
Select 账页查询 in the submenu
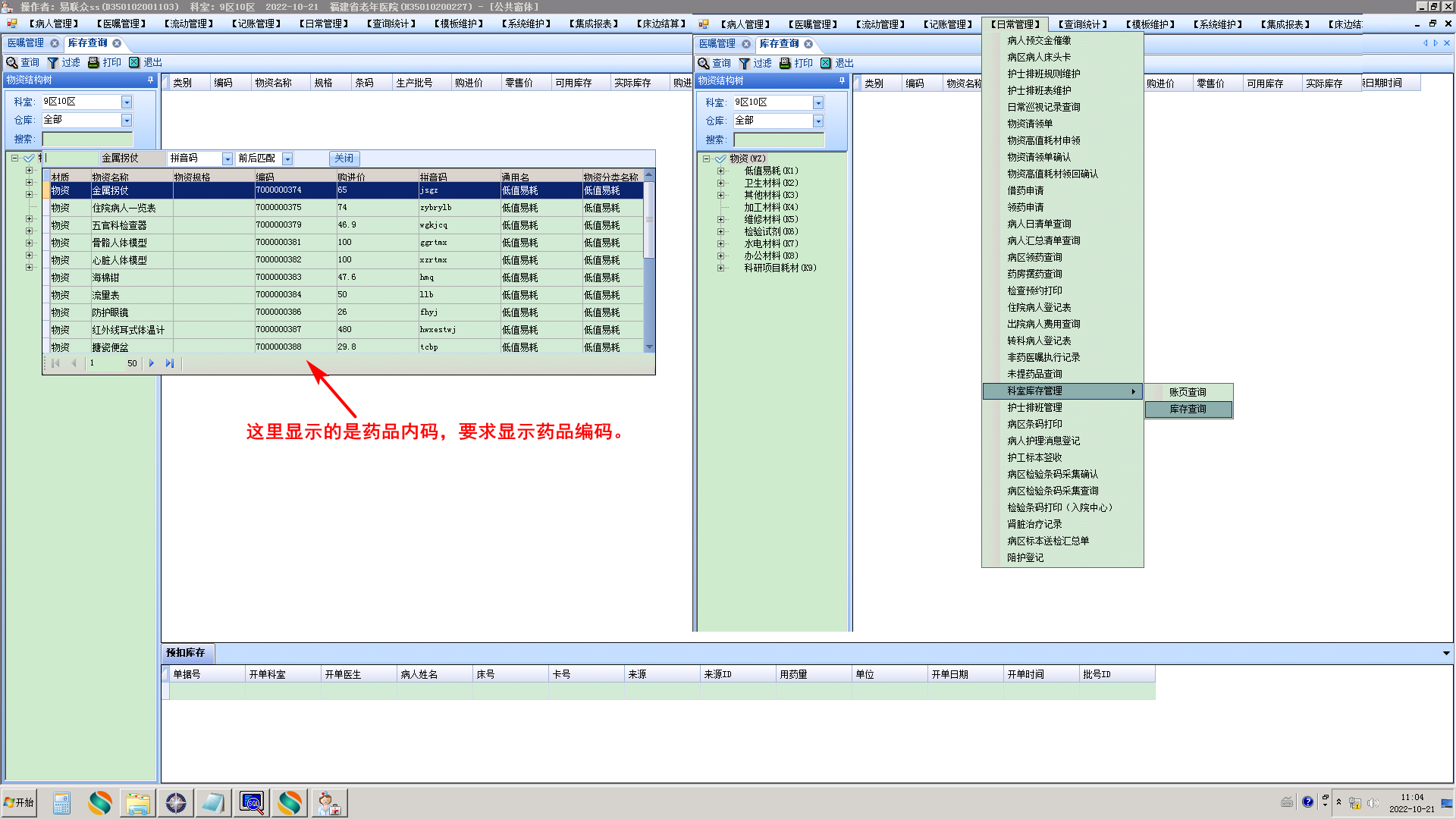1188,392
